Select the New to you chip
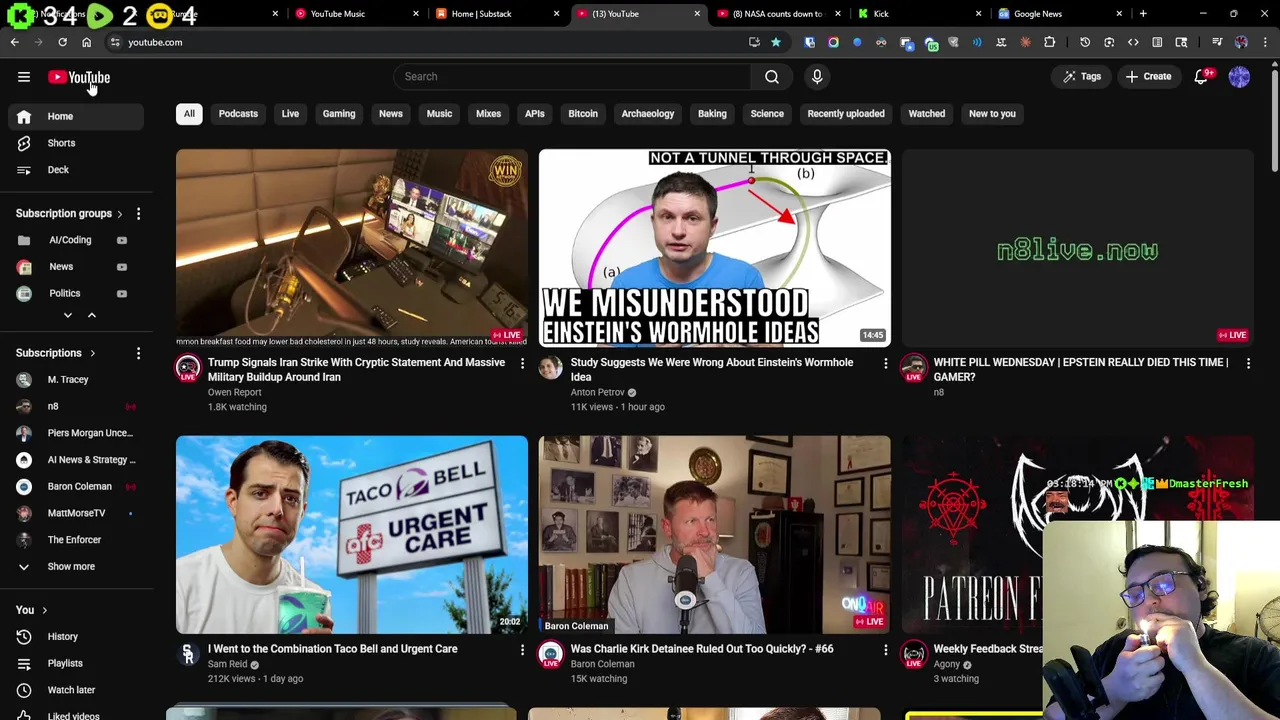1280x720 pixels. (x=992, y=113)
